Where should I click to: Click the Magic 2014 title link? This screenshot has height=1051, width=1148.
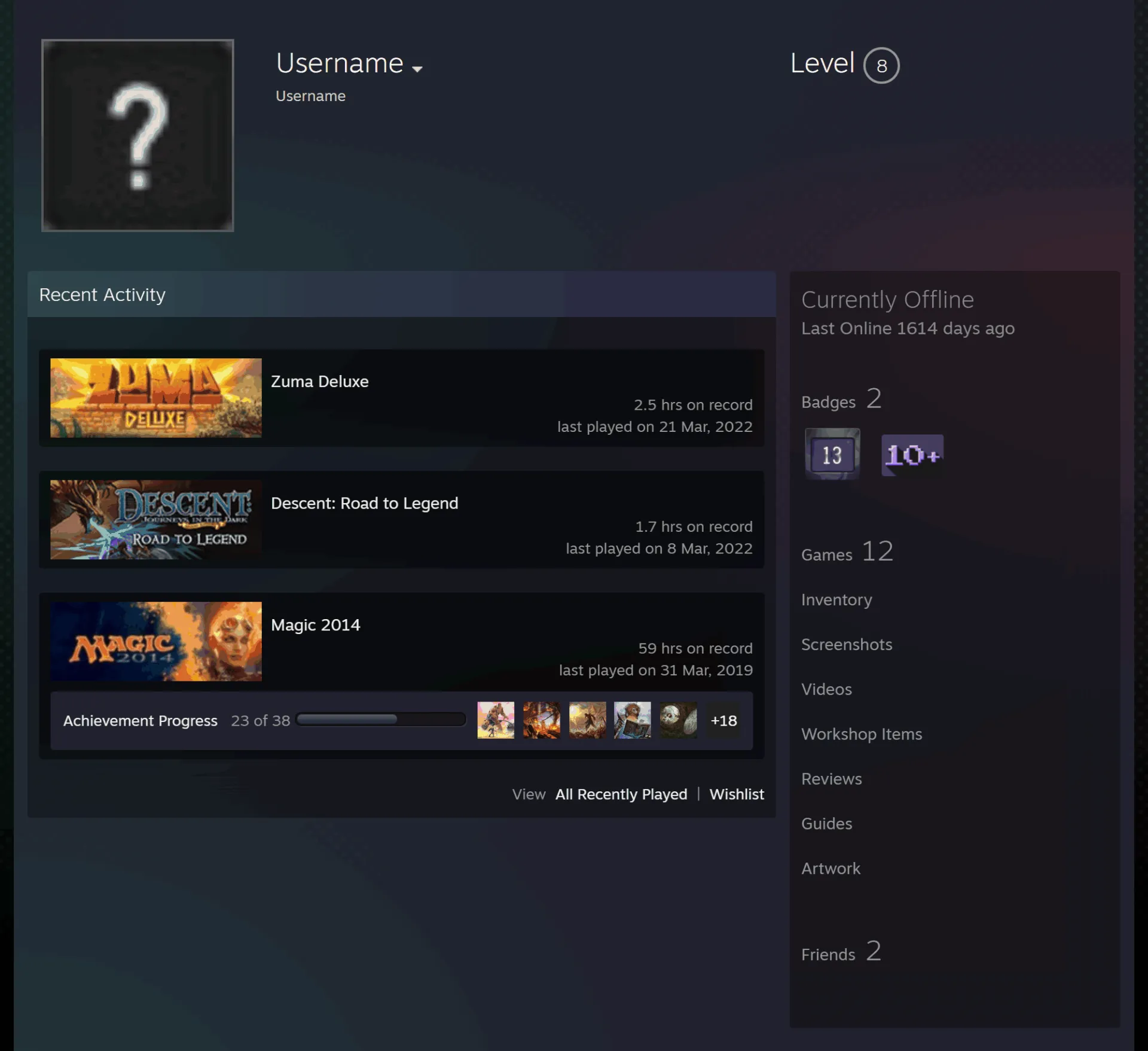pyautogui.click(x=316, y=625)
